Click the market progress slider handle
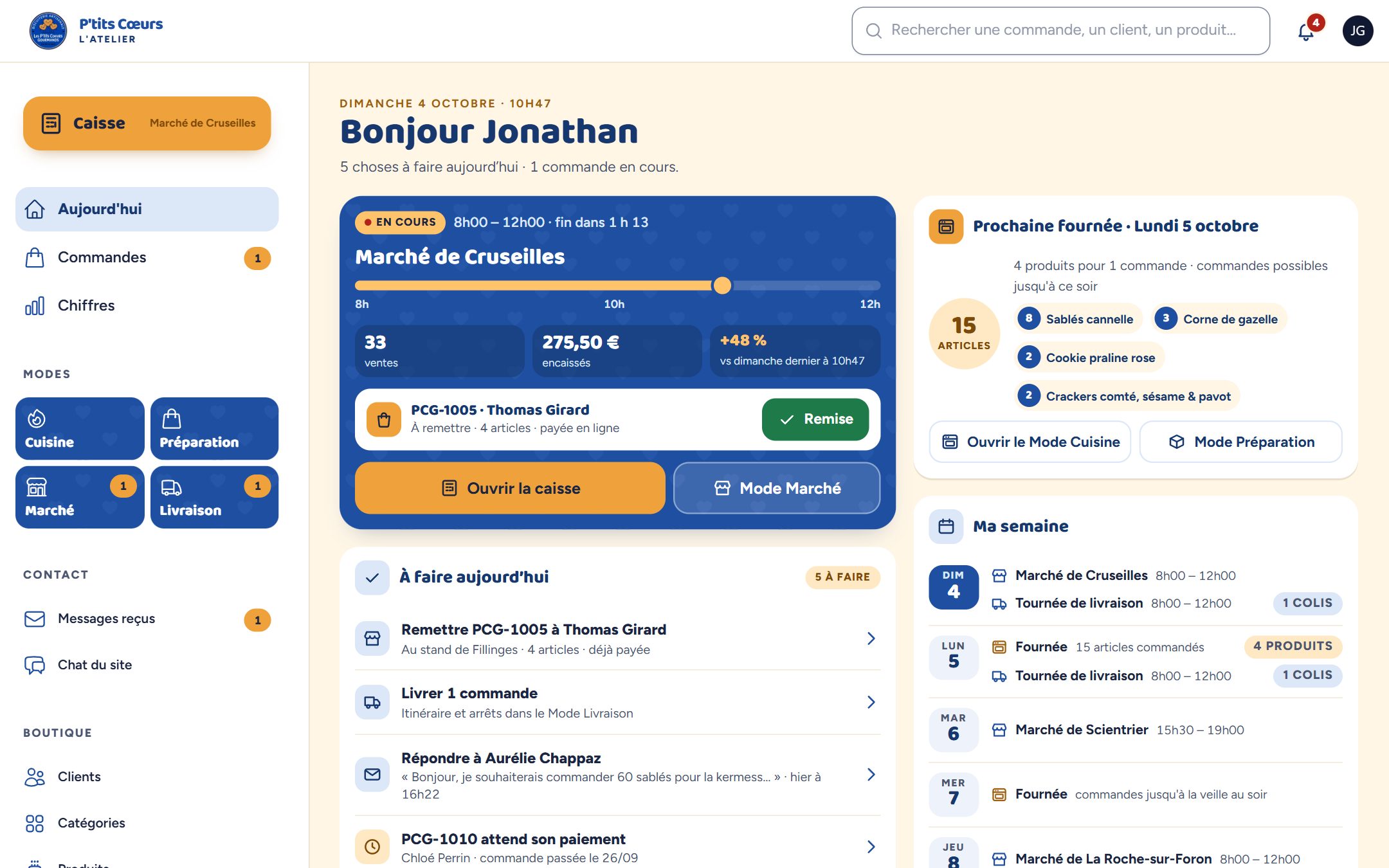The height and width of the screenshot is (868, 1389). pyautogui.click(x=722, y=285)
